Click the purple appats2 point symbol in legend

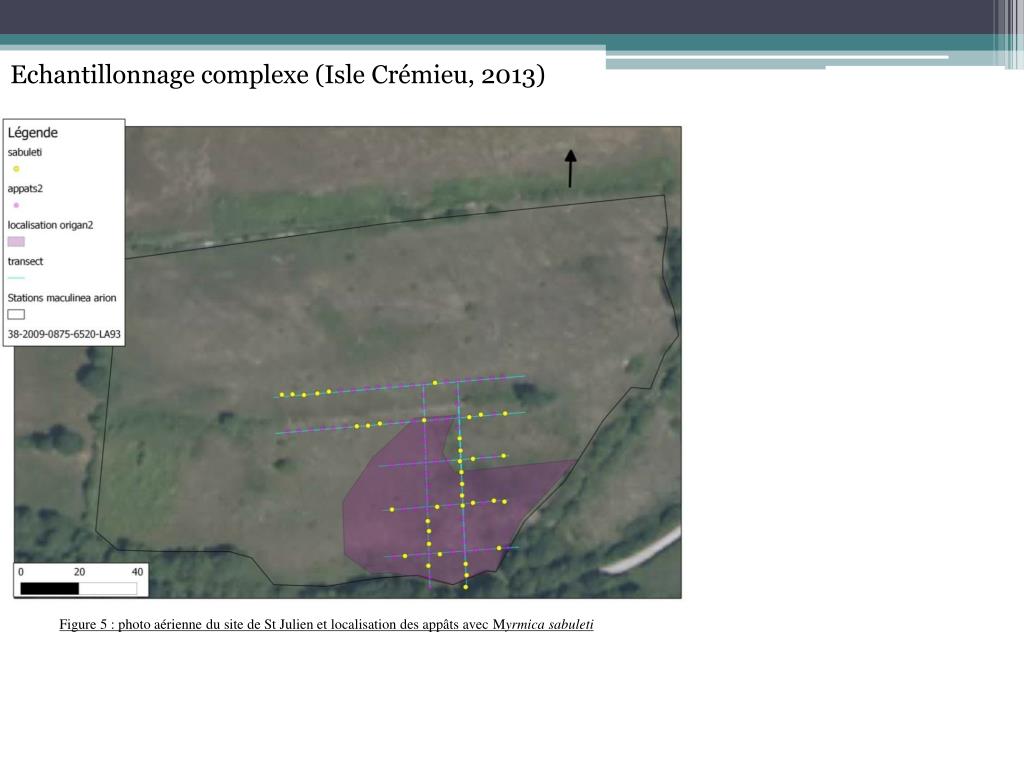tap(16, 205)
